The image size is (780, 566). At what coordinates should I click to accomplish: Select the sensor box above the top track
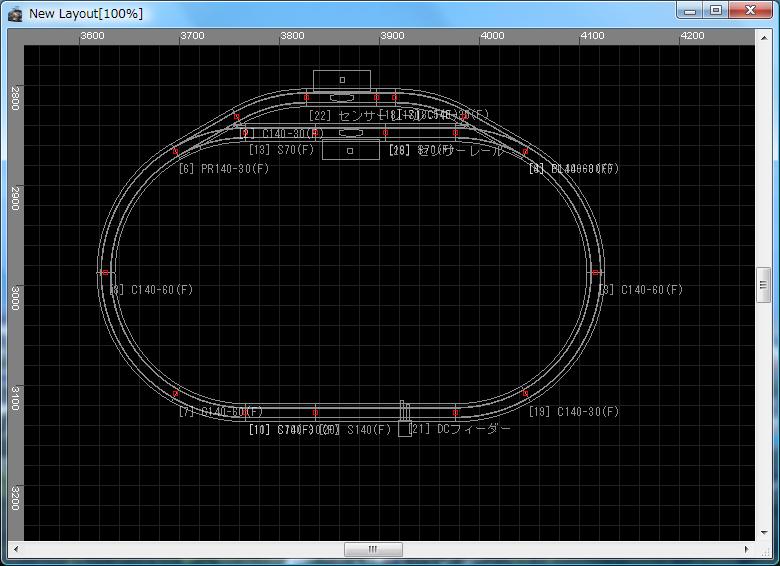pyautogui.click(x=342, y=80)
